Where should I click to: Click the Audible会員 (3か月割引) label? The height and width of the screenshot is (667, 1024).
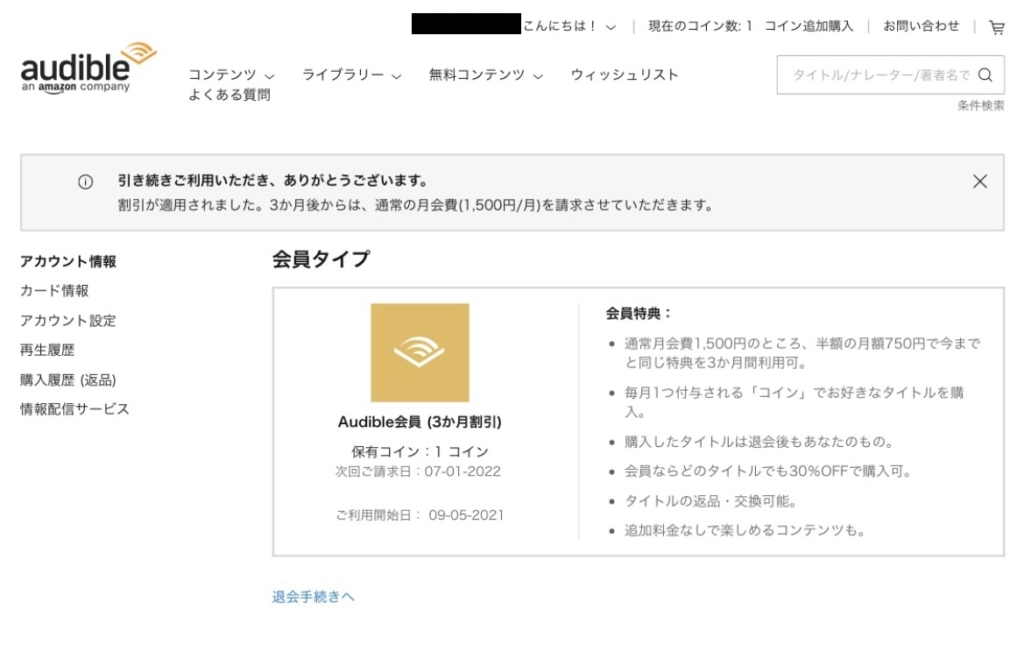[420, 422]
